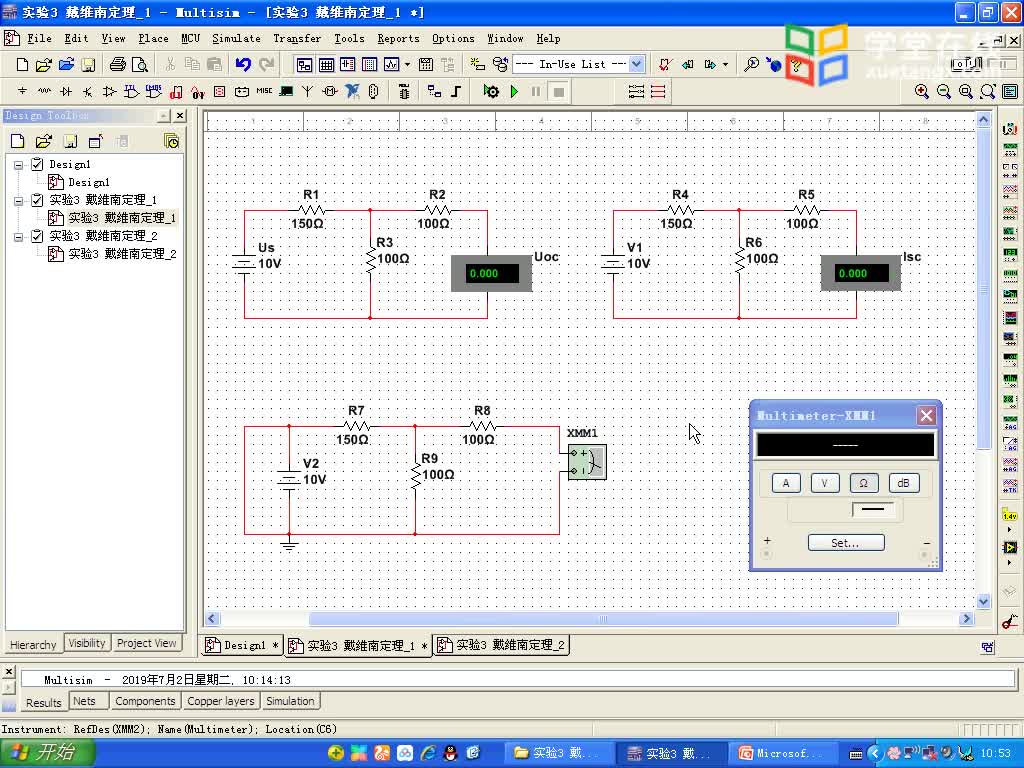Open the Analog op-amp component group
This screenshot has height=768, width=1024.
(x=110, y=91)
